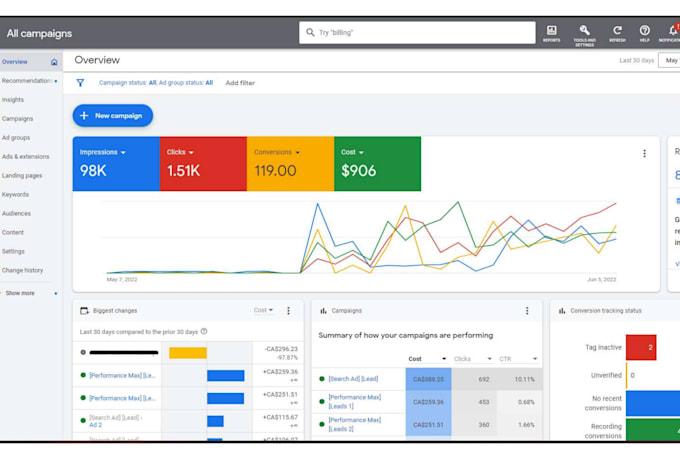
Task: Click inside the Try "billing" search box
Action: [417, 33]
